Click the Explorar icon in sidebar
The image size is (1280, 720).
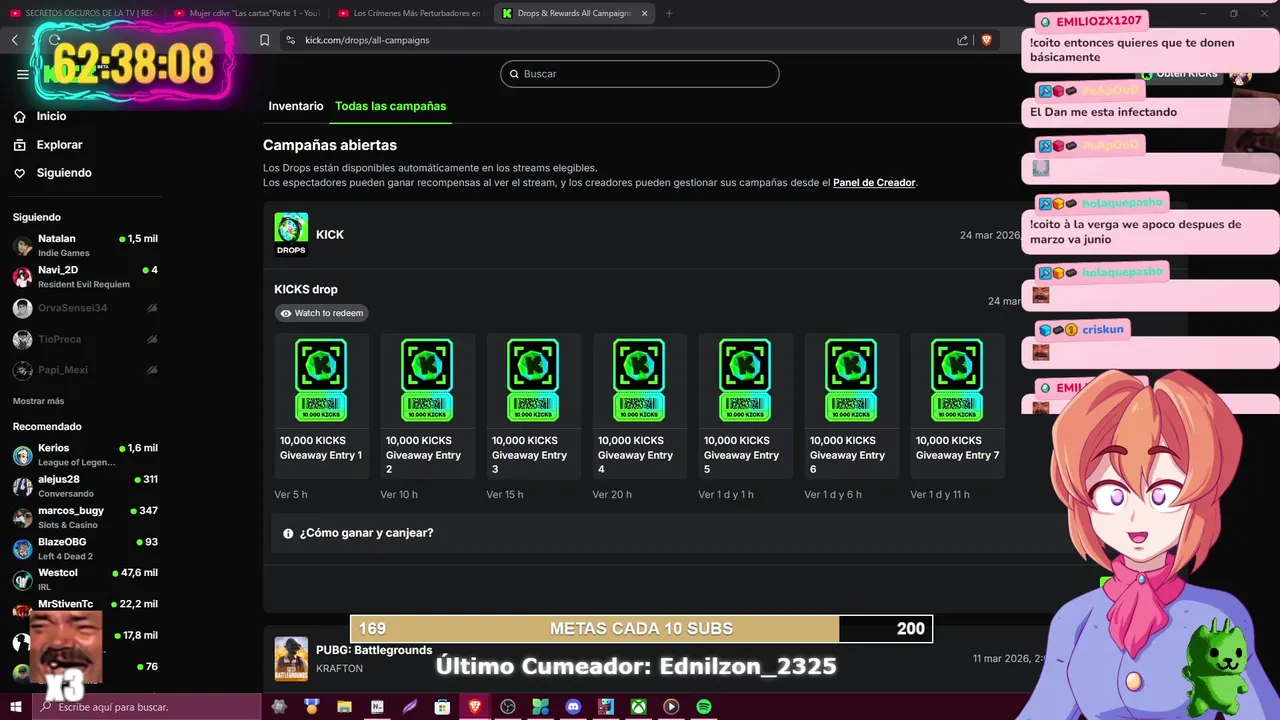point(19,145)
